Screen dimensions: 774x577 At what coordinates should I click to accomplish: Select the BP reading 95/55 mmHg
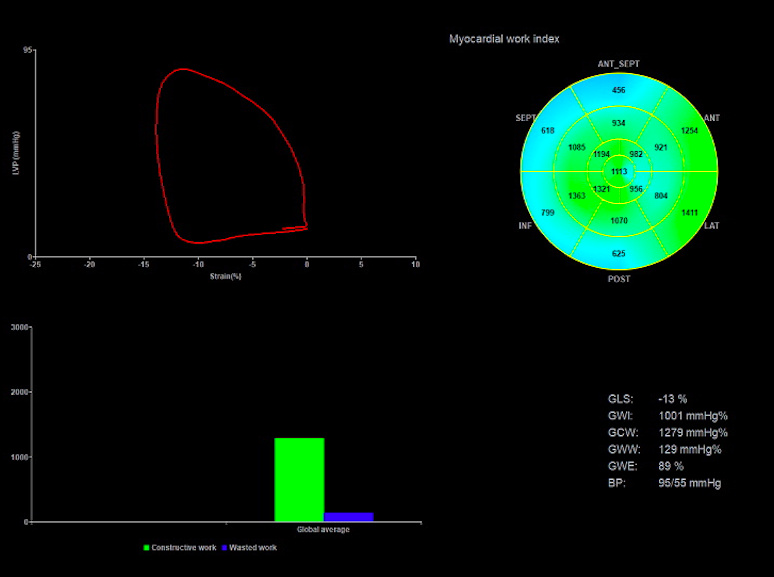690,483
